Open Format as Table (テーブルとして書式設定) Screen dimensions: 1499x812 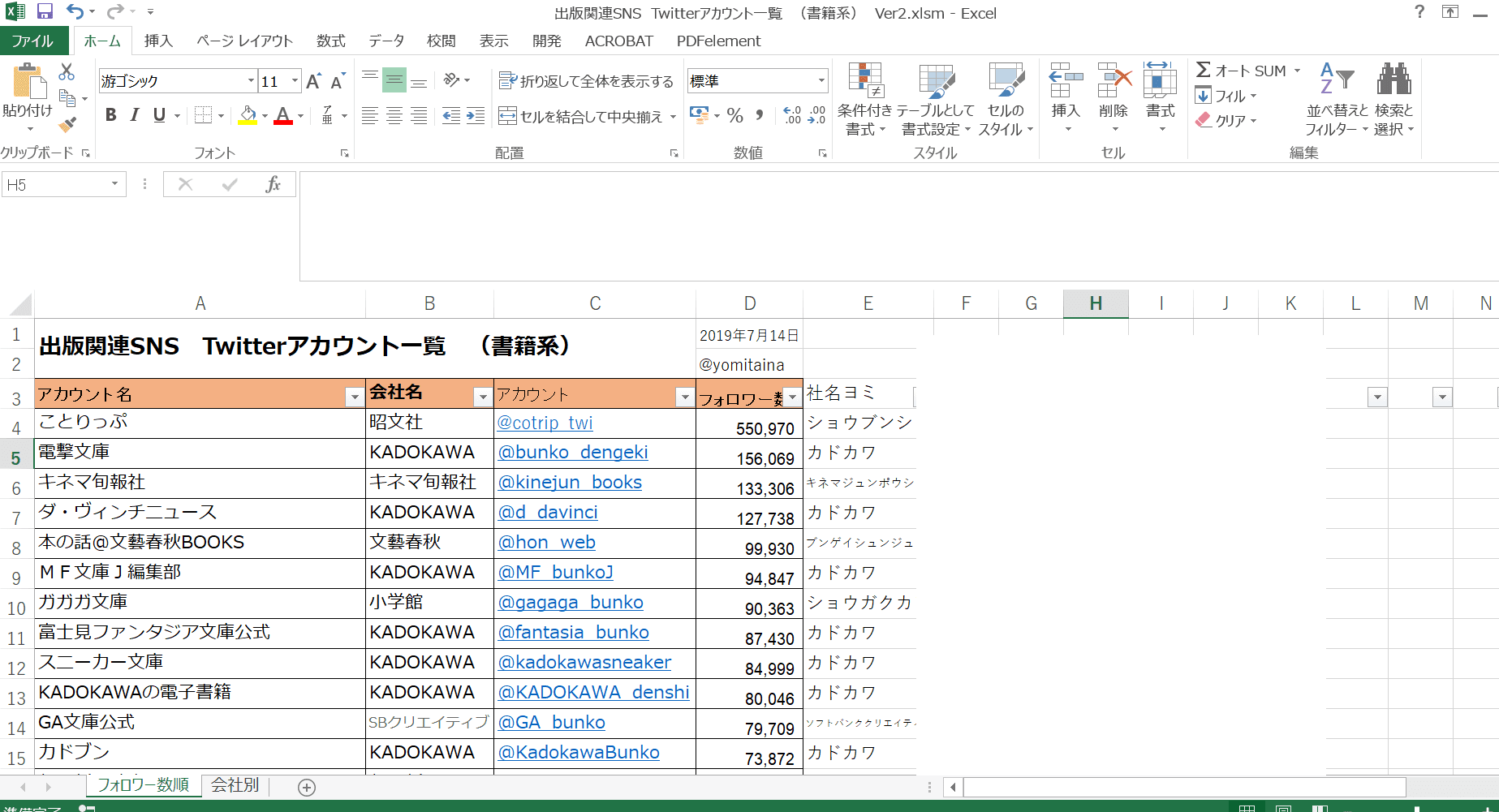[x=936, y=99]
